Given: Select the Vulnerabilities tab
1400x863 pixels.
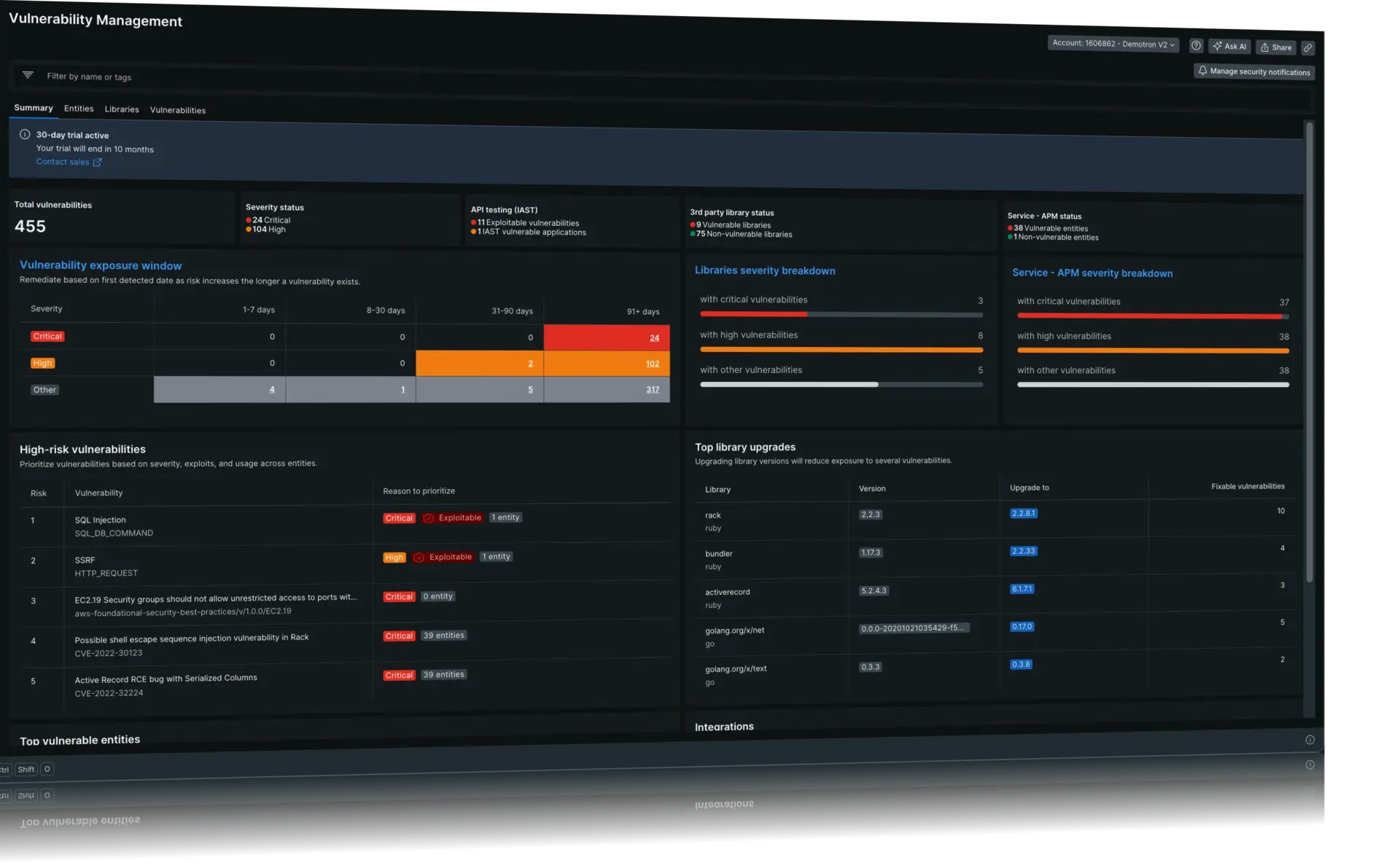Looking at the screenshot, I should point(177,110).
